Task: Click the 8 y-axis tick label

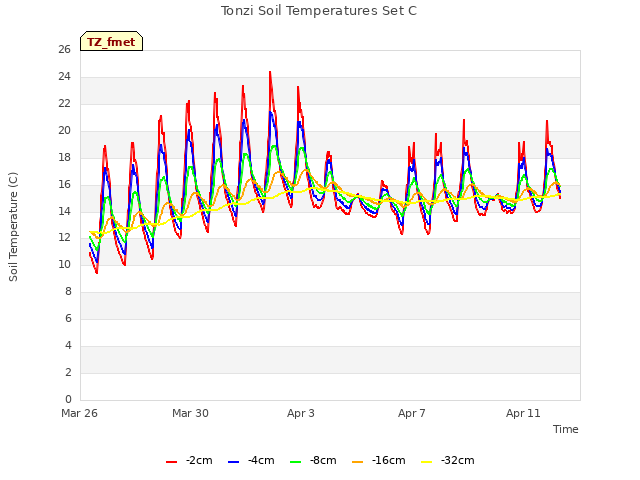Action: (x=68, y=292)
